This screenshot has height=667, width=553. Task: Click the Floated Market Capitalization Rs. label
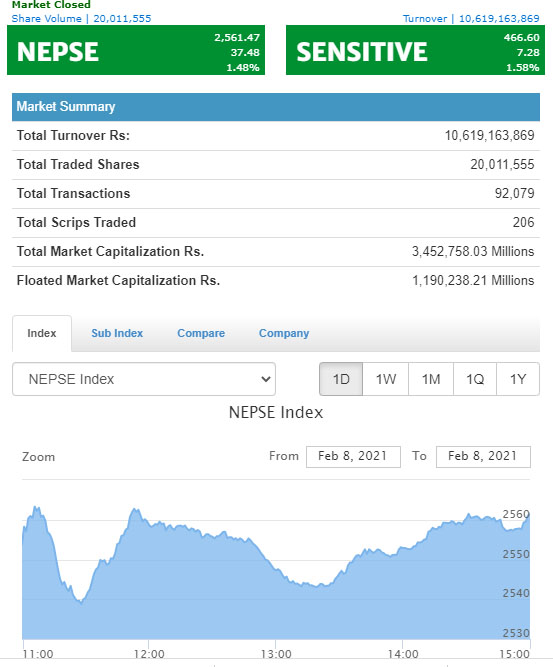point(118,280)
